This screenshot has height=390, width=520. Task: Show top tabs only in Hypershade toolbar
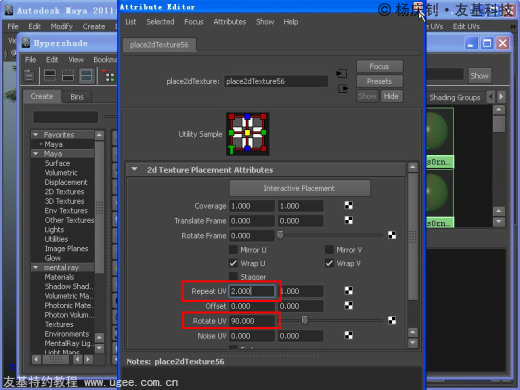pos(50,76)
